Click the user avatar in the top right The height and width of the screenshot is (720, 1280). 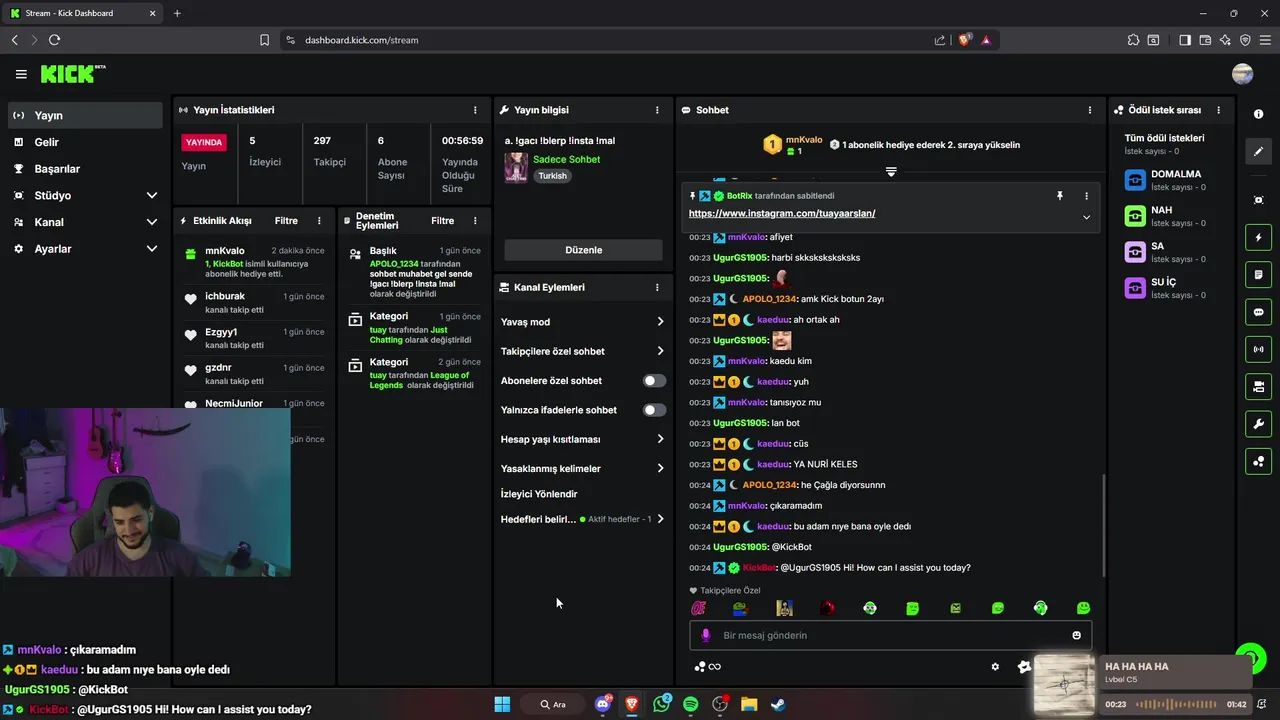coord(1243,74)
